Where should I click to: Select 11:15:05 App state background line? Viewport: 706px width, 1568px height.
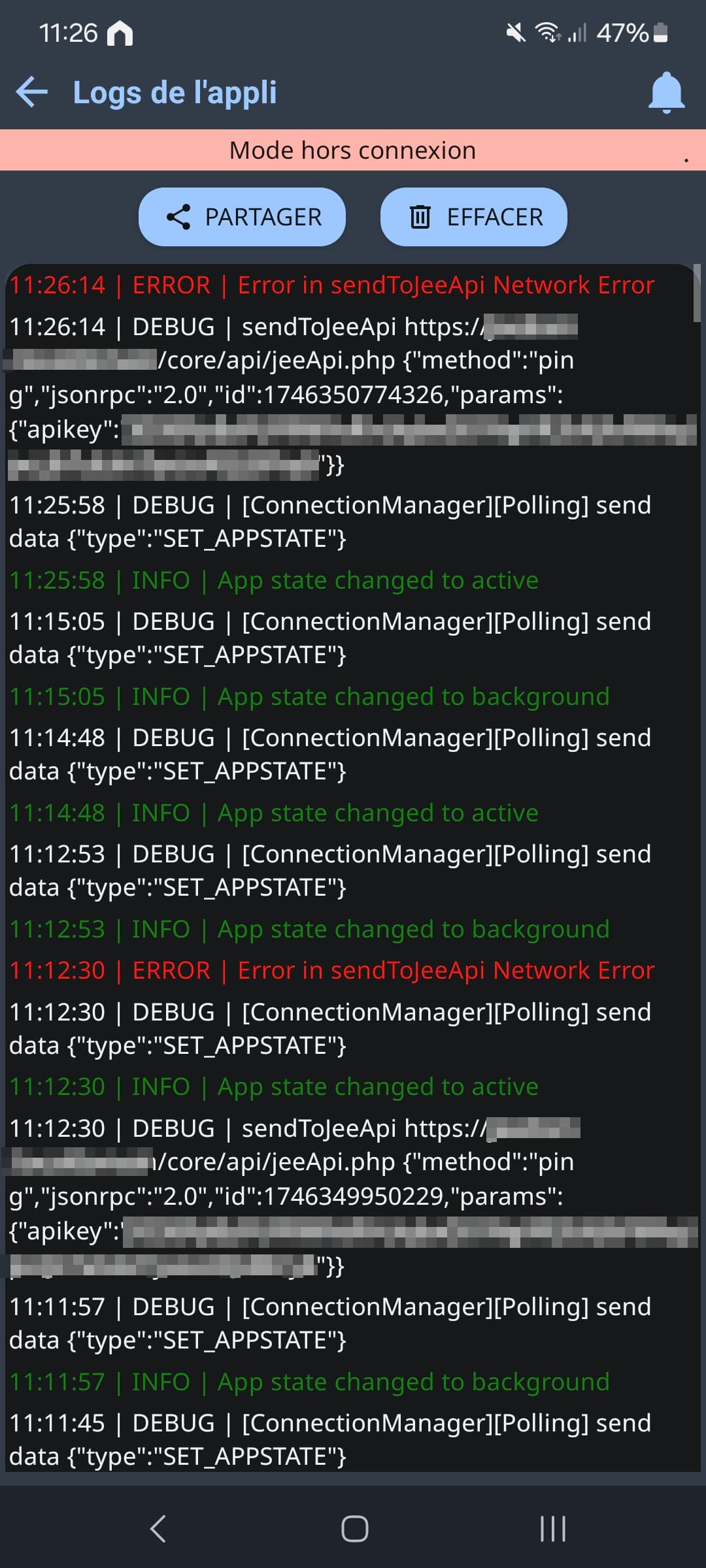coord(309,697)
